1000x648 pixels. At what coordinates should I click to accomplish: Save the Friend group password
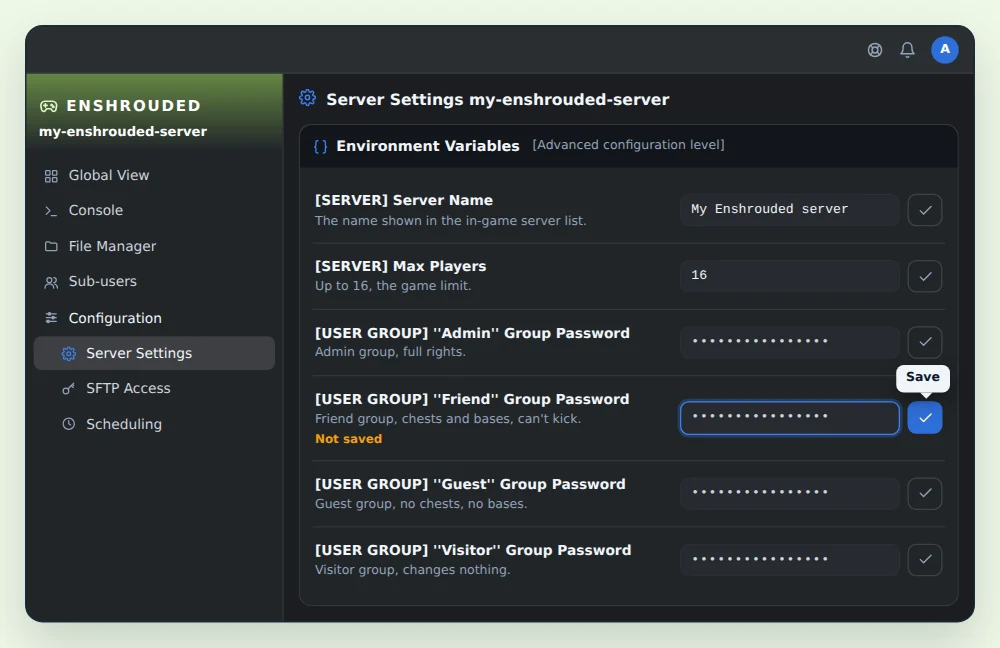point(925,418)
